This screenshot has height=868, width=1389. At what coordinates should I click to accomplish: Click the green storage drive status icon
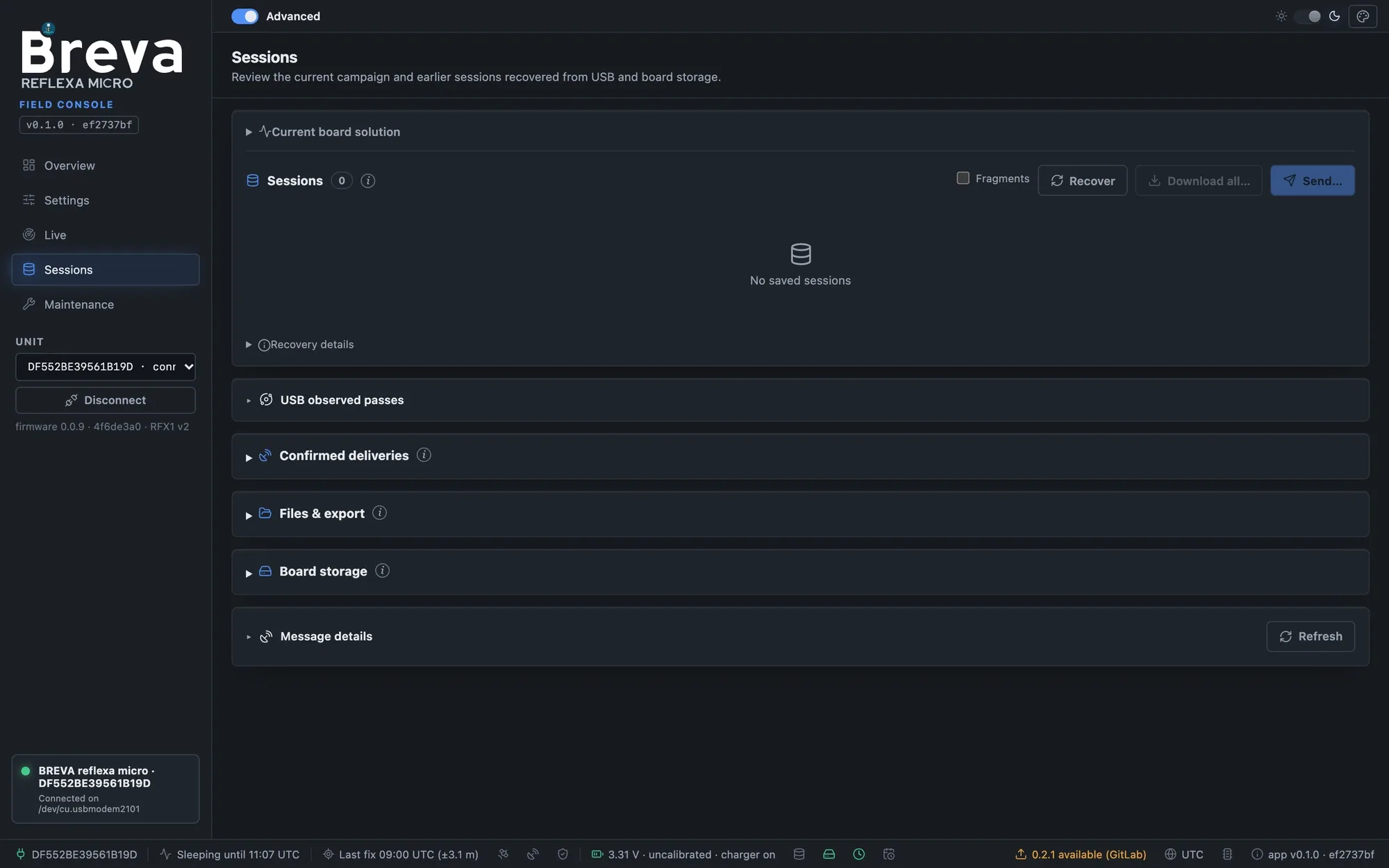829,854
